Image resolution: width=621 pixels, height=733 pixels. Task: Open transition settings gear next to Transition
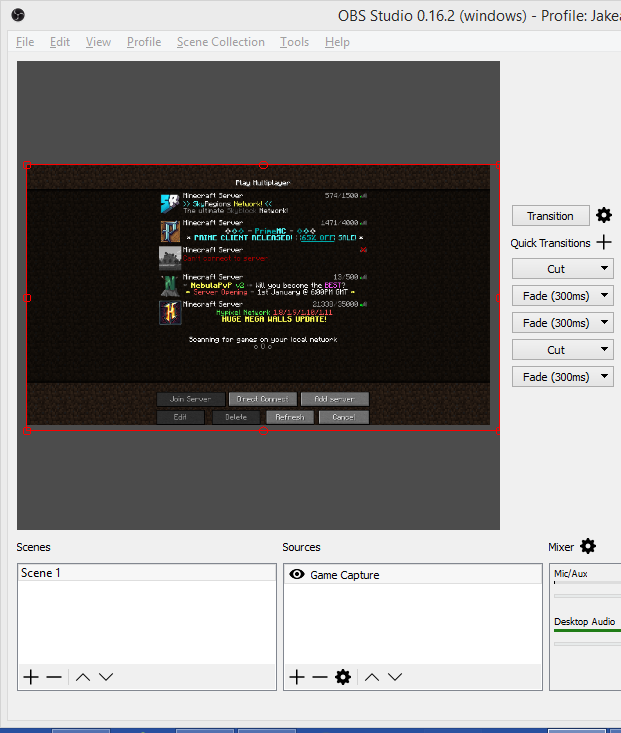click(x=604, y=215)
